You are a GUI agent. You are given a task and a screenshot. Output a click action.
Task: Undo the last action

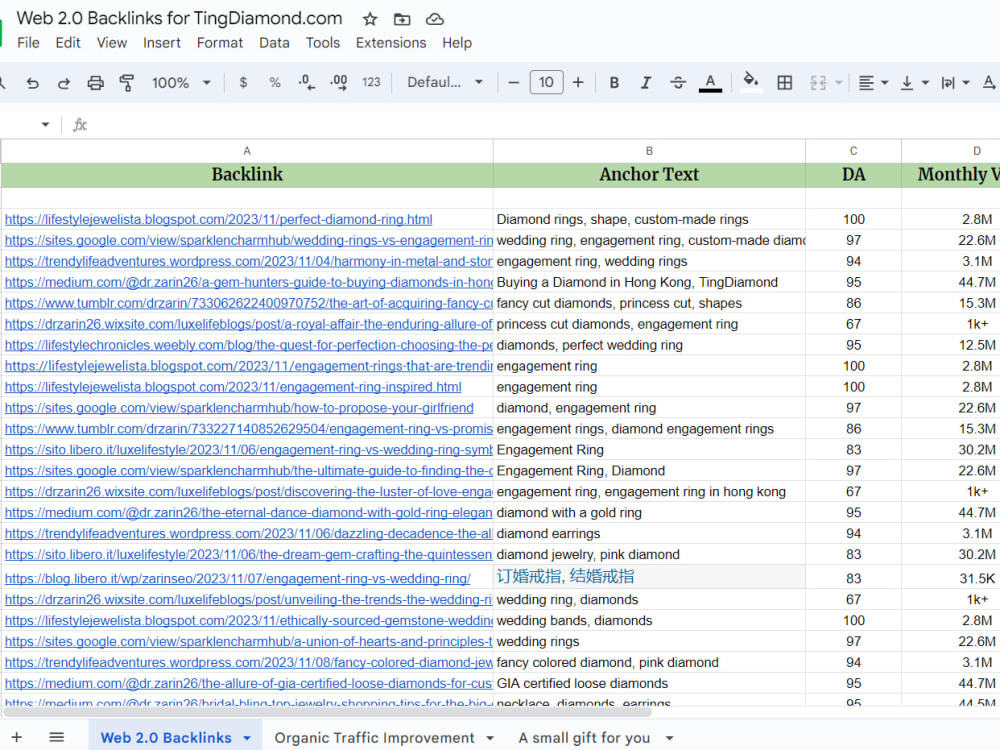point(33,83)
